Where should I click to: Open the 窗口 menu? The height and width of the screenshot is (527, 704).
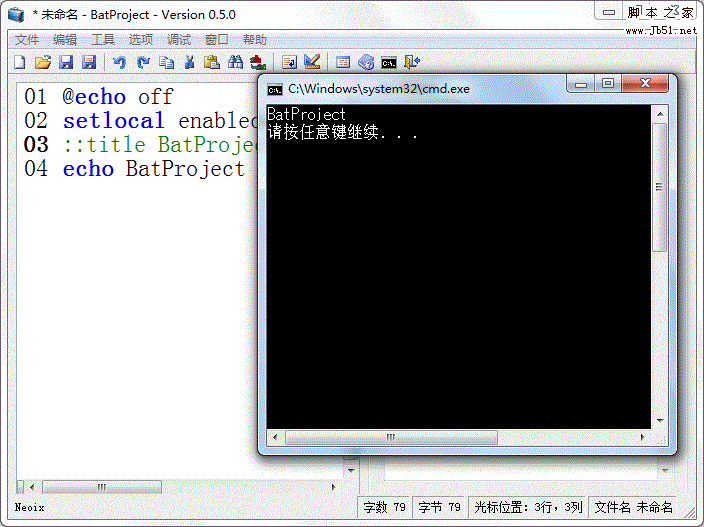(217, 40)
